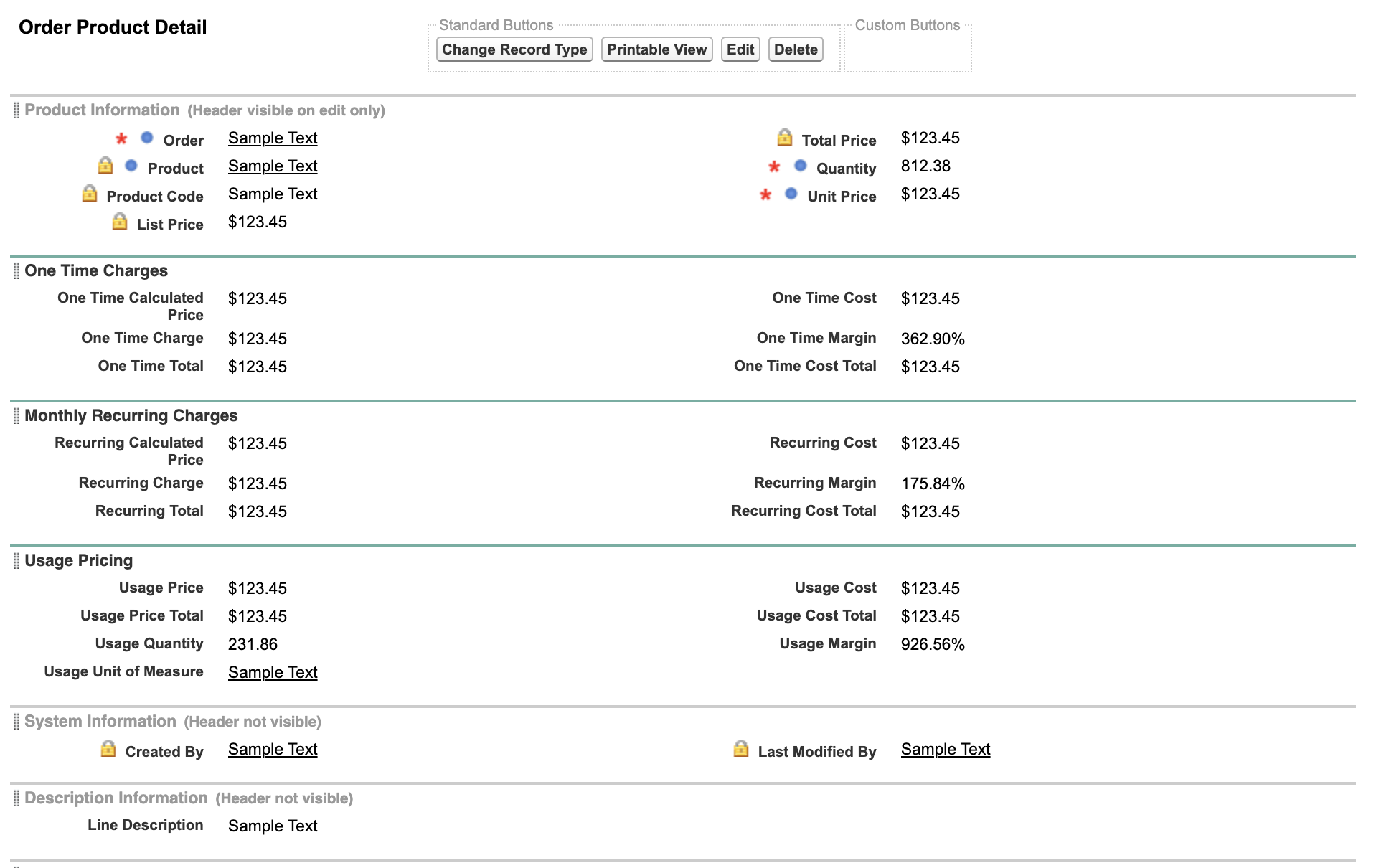Screen dimensions: 1376x868
Task: Select the One Time Charge field label
Action: click(x=142, y=338)
